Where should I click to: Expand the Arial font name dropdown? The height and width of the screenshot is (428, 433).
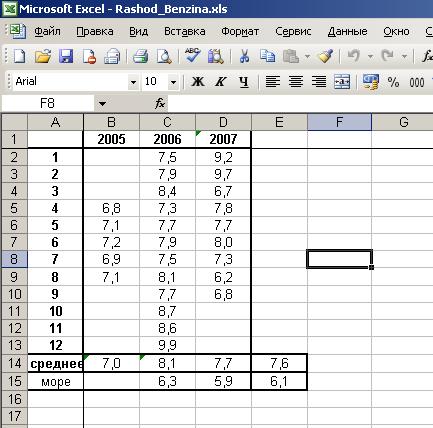tap(133, 82)
